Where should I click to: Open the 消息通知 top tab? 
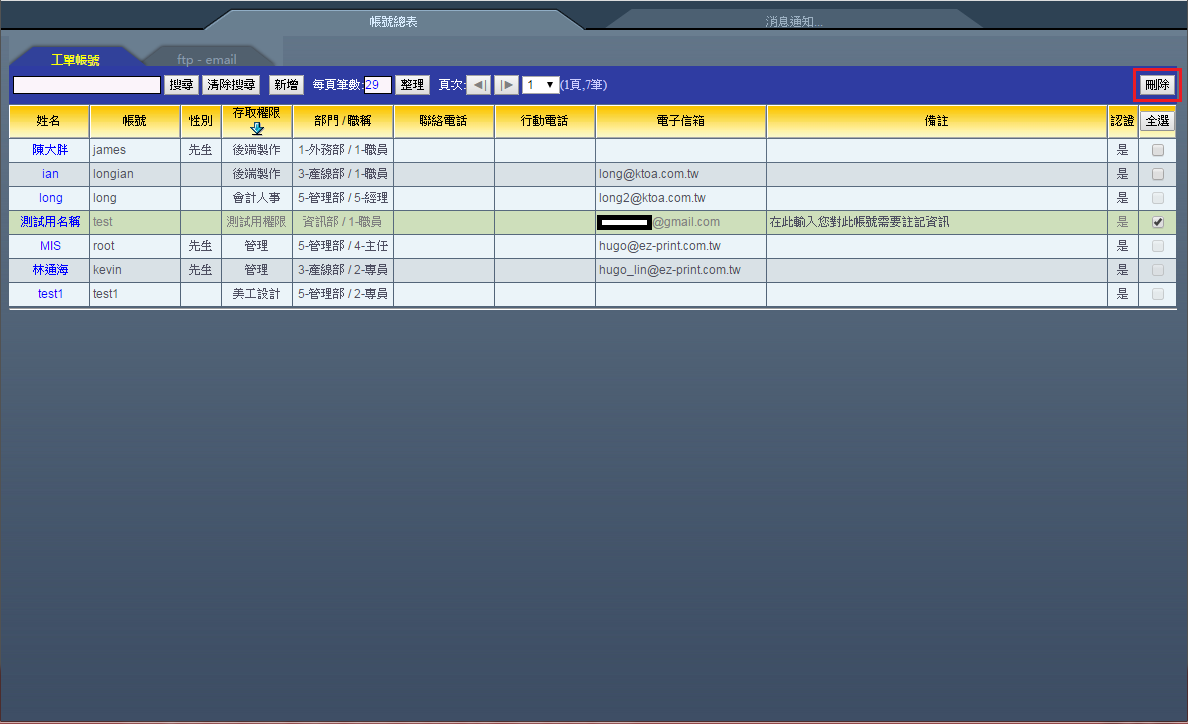[x=793, y=20]
